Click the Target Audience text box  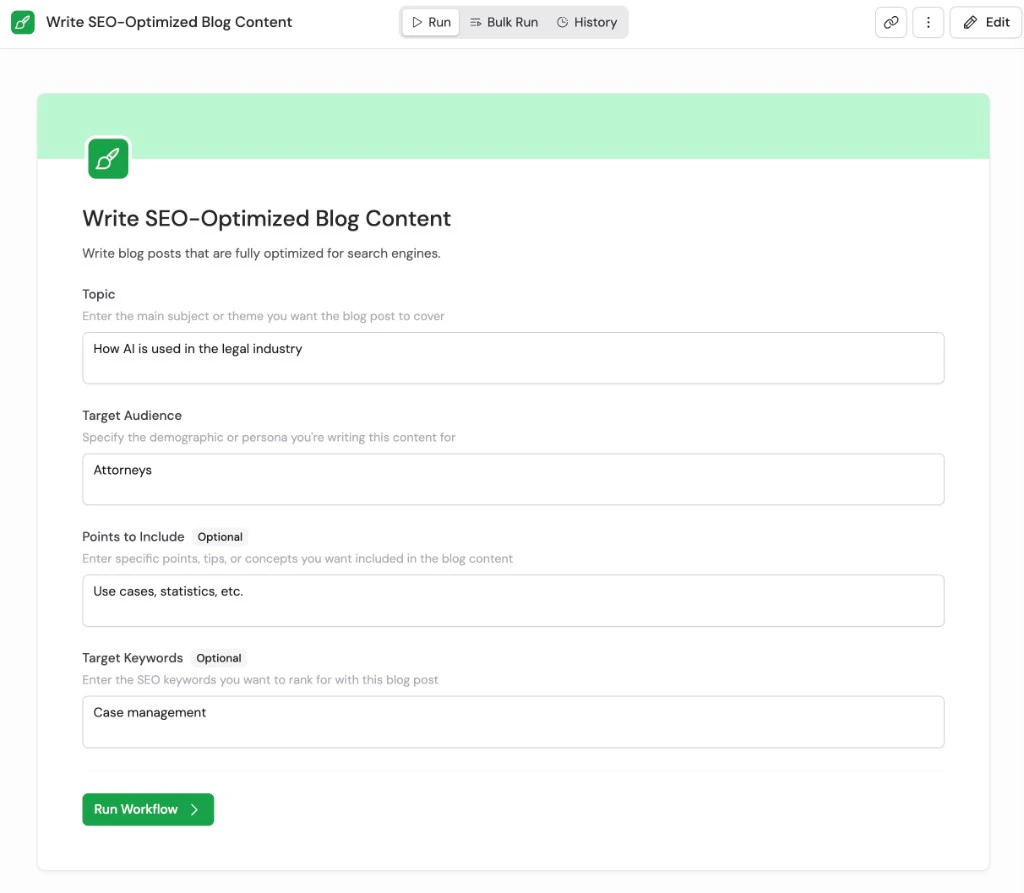coord(513,478)
